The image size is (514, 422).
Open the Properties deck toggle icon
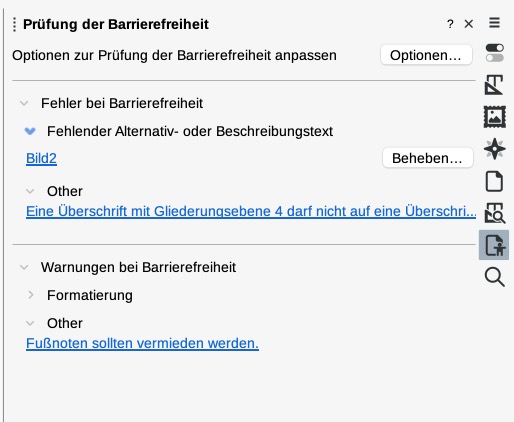click(x=494, y=53)
